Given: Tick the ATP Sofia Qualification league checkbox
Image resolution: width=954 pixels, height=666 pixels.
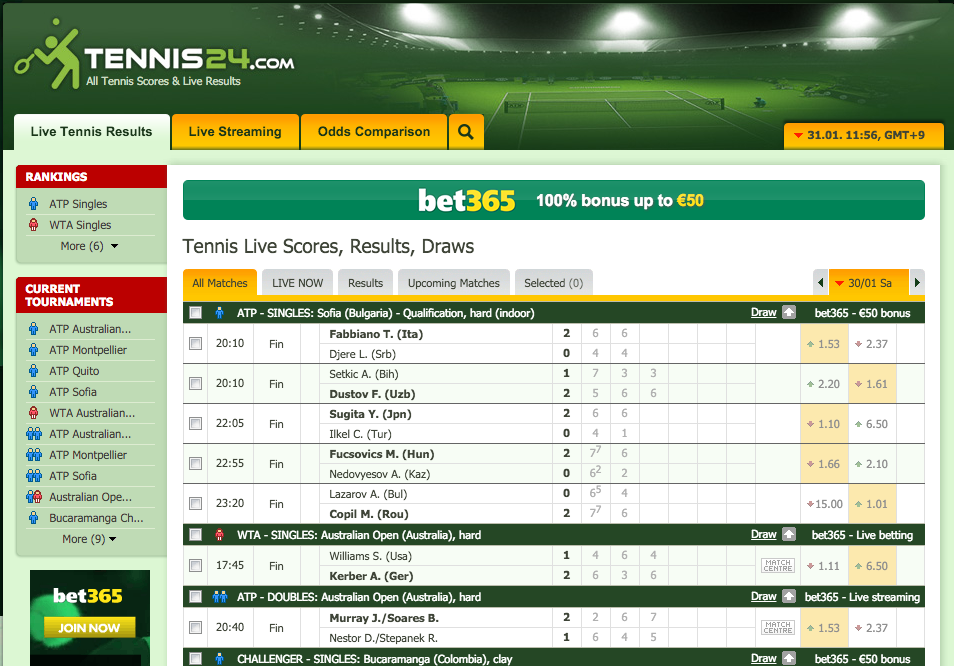Looking at the screenshot, I should coord(195,313).
